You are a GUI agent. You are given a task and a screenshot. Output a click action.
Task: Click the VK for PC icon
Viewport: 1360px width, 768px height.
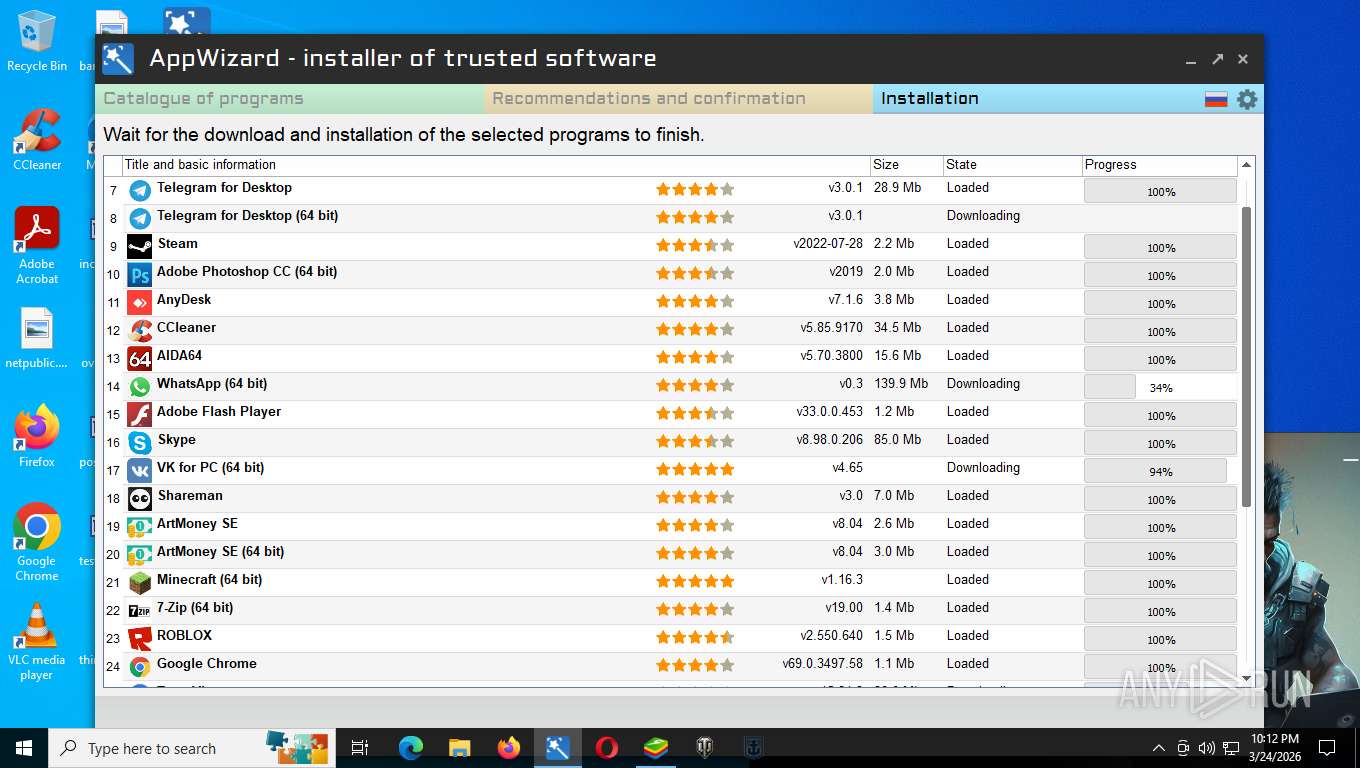[x=140, y=470]
